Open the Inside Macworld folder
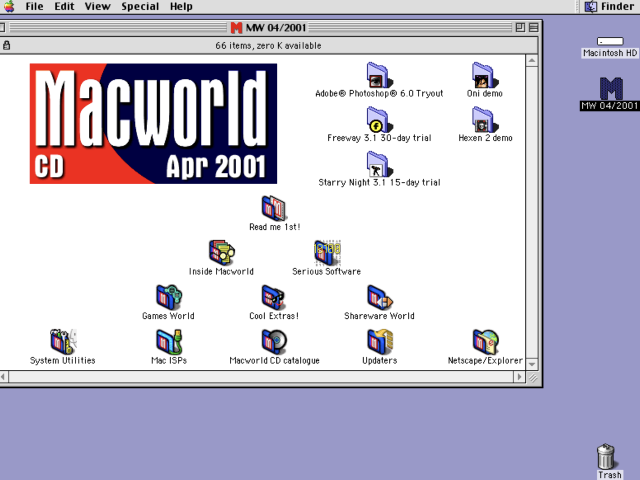Image resolution: width=640 pixels, height=480 pixels. tap(221, 253)
